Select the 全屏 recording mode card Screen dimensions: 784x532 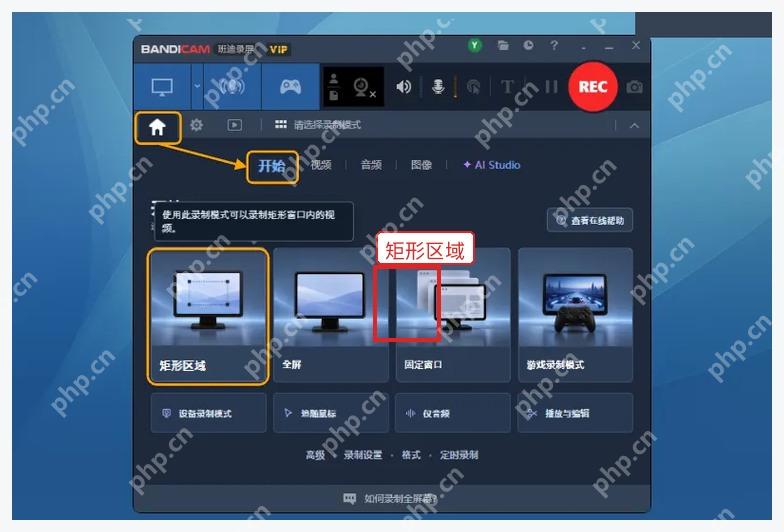point(330,316)
